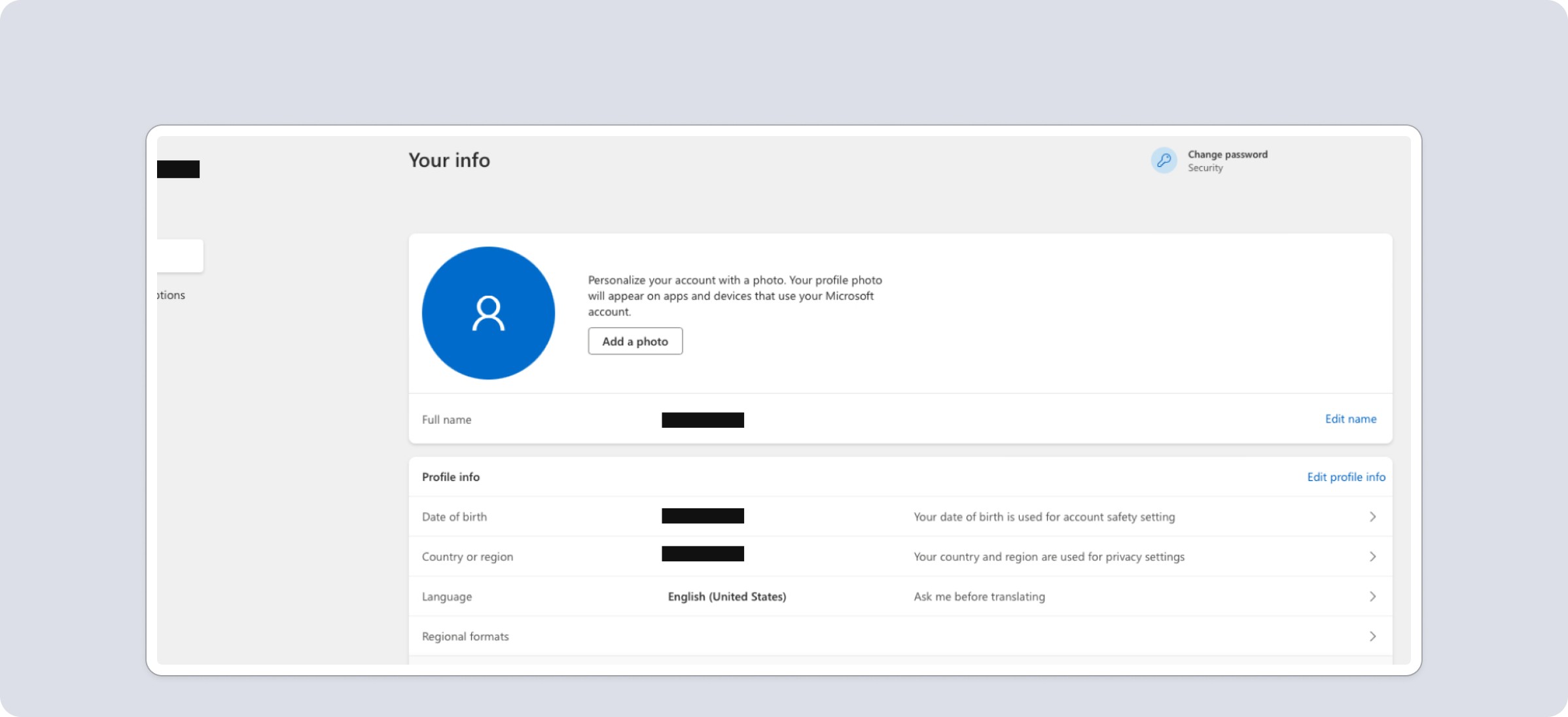
Task: Click the Regional formats label
Action: (x=465, y=637)
